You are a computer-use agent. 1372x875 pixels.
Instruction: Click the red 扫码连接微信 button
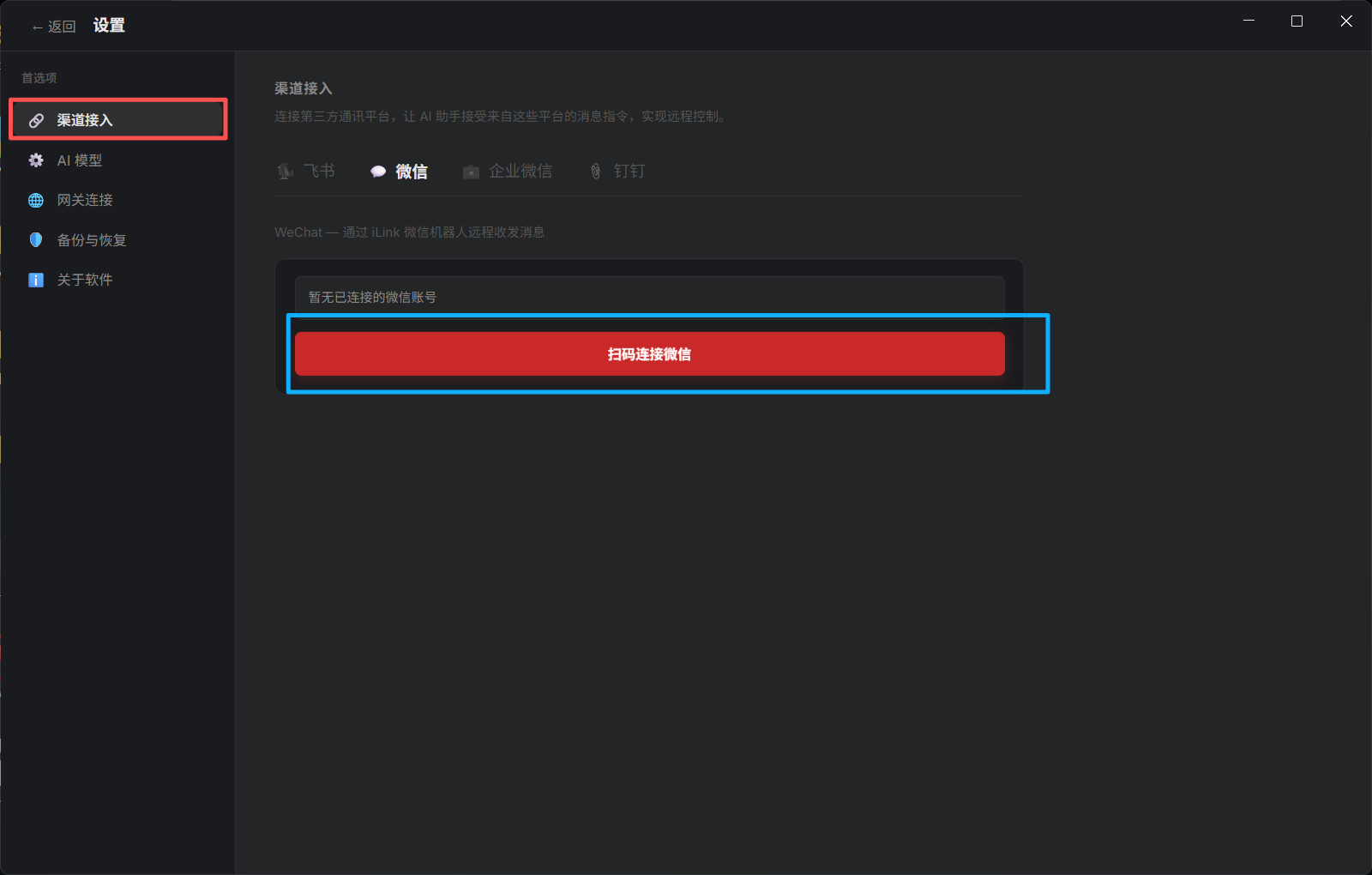click(650, 353)
